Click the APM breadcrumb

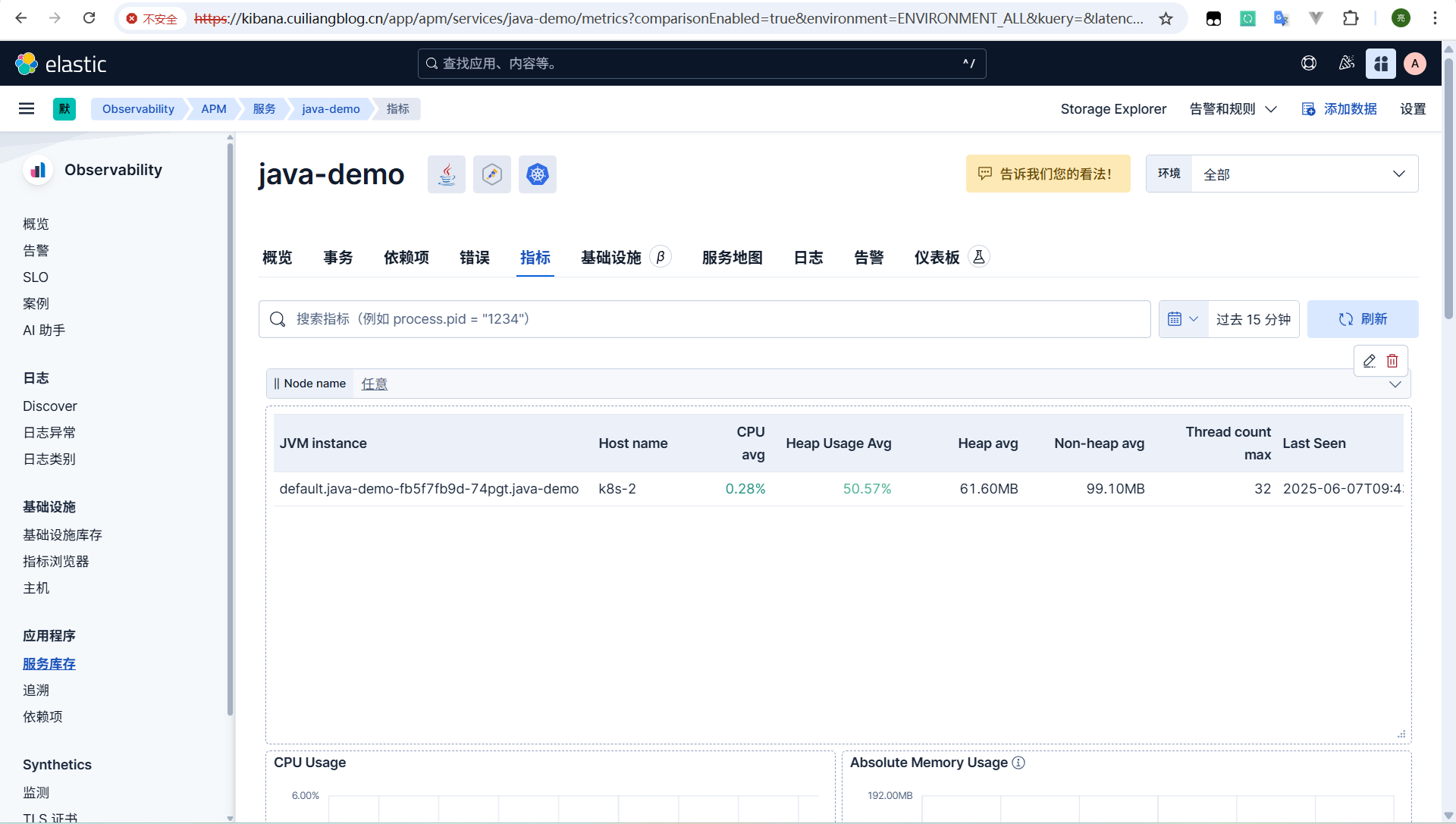[x=214, y=109]
